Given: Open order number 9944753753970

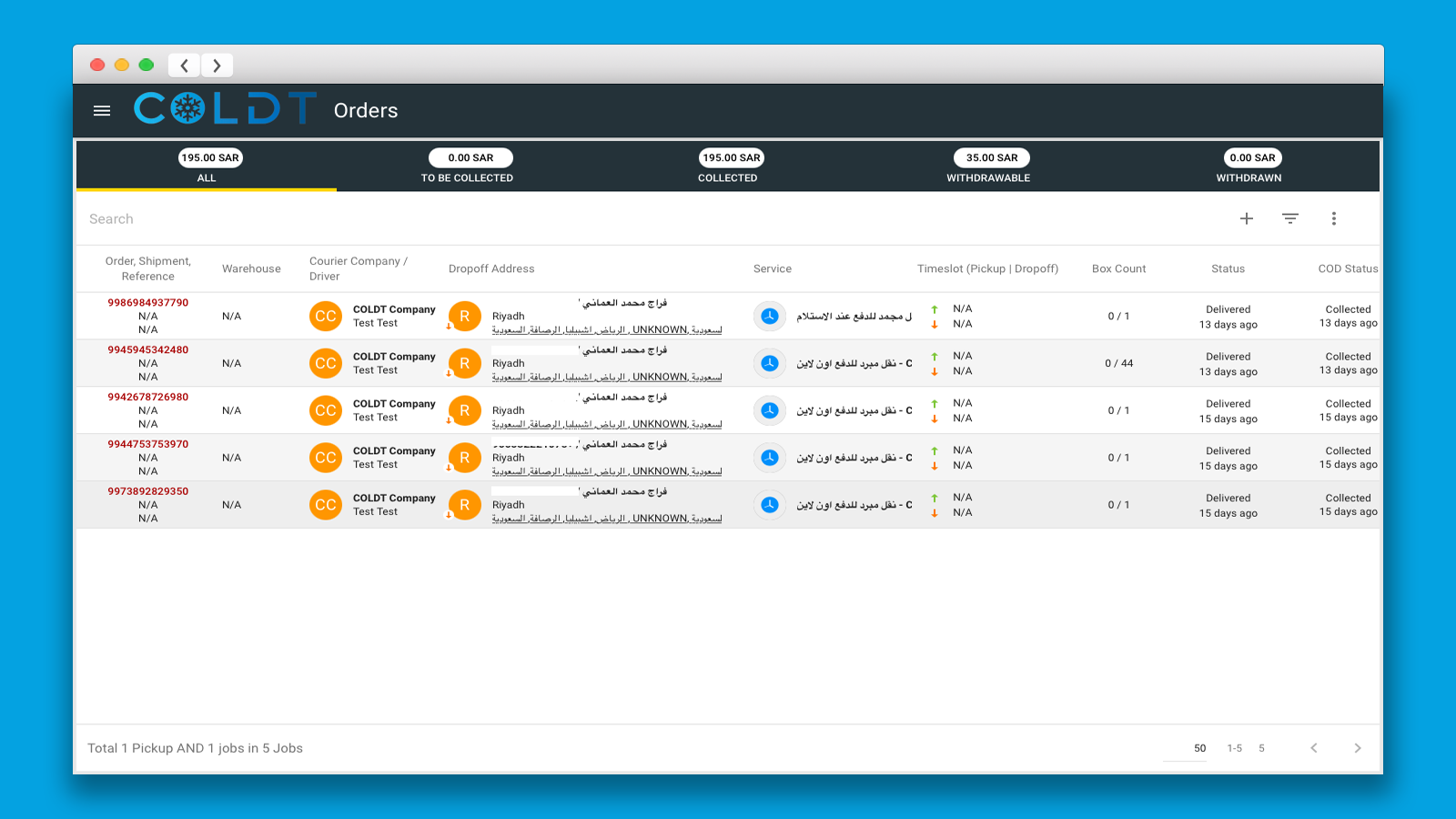Looking at the screenshot, I should pos(148,444).
